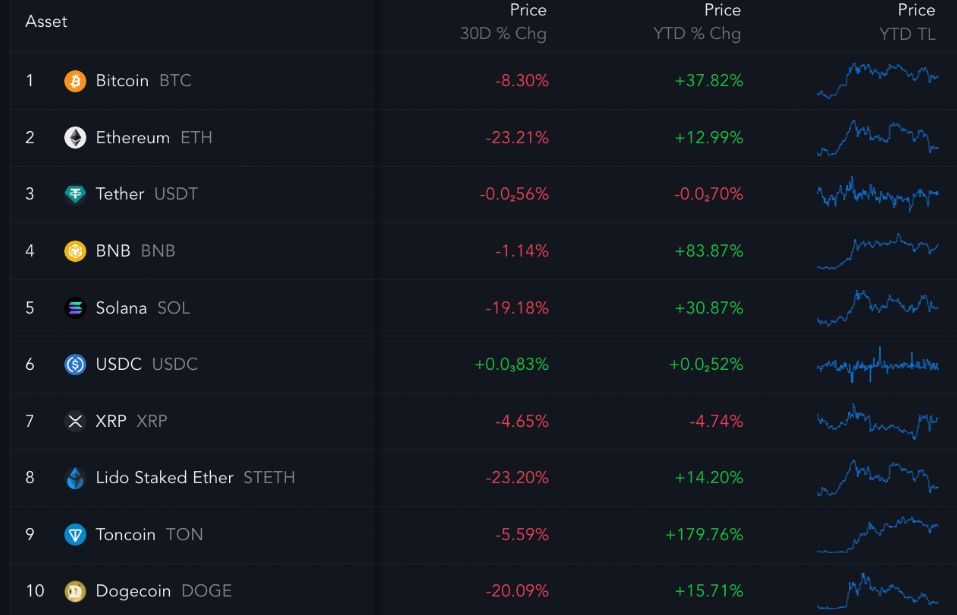Click the Ethereum coin logo
Screen dimensions: 957x615
pos(75,137)
